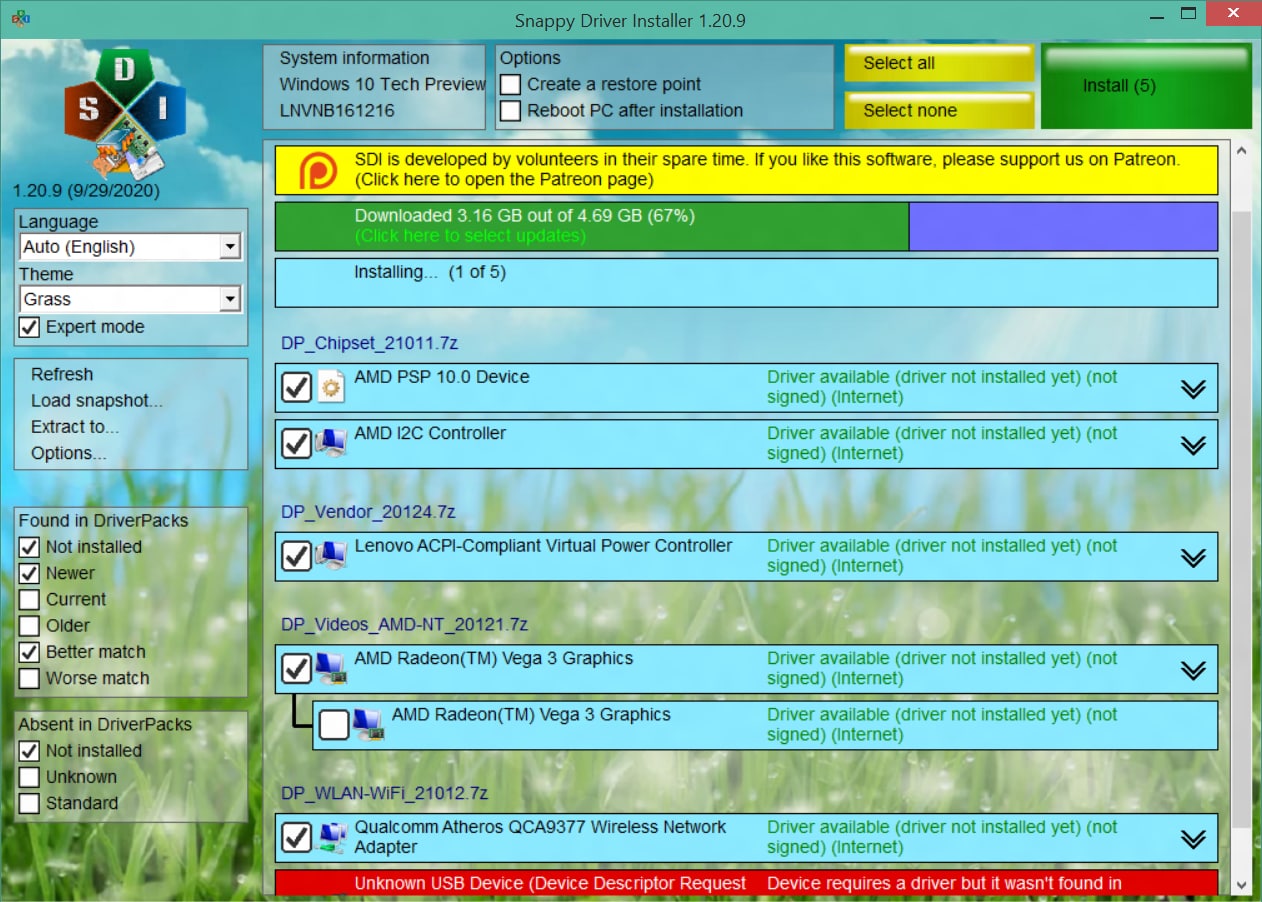Expand details for AMD PSP 10.0 Device
This screenshot has height=902, width=1262.
tap(1193, 389)
